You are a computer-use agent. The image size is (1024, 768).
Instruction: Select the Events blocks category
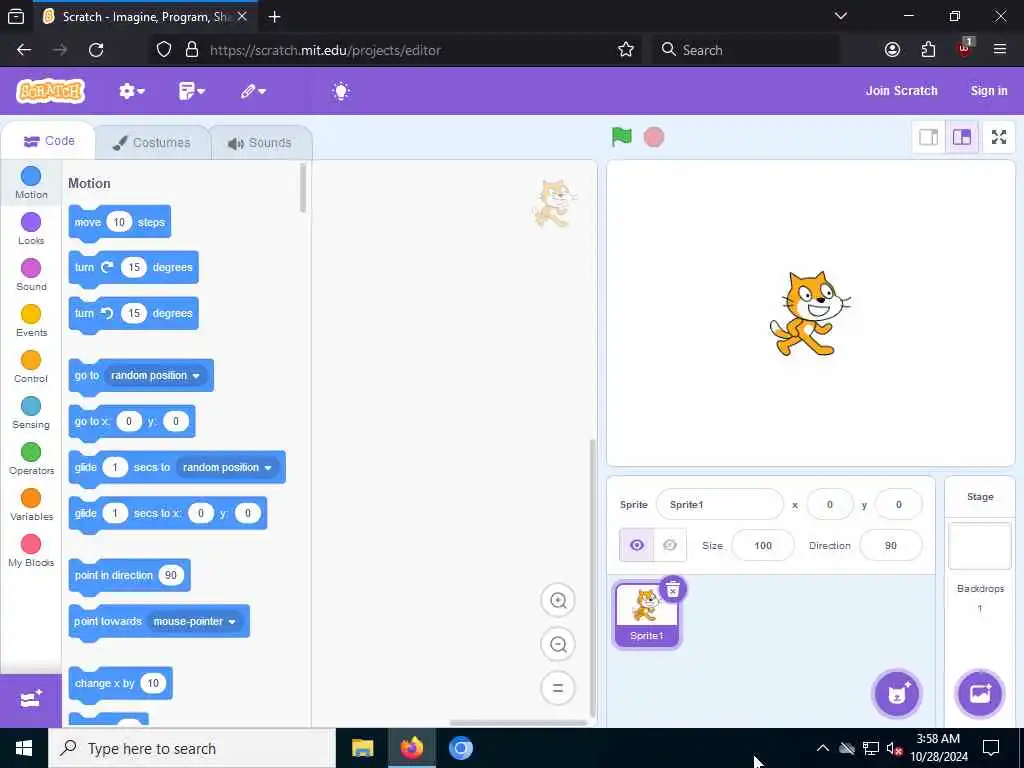pos(31,321)
